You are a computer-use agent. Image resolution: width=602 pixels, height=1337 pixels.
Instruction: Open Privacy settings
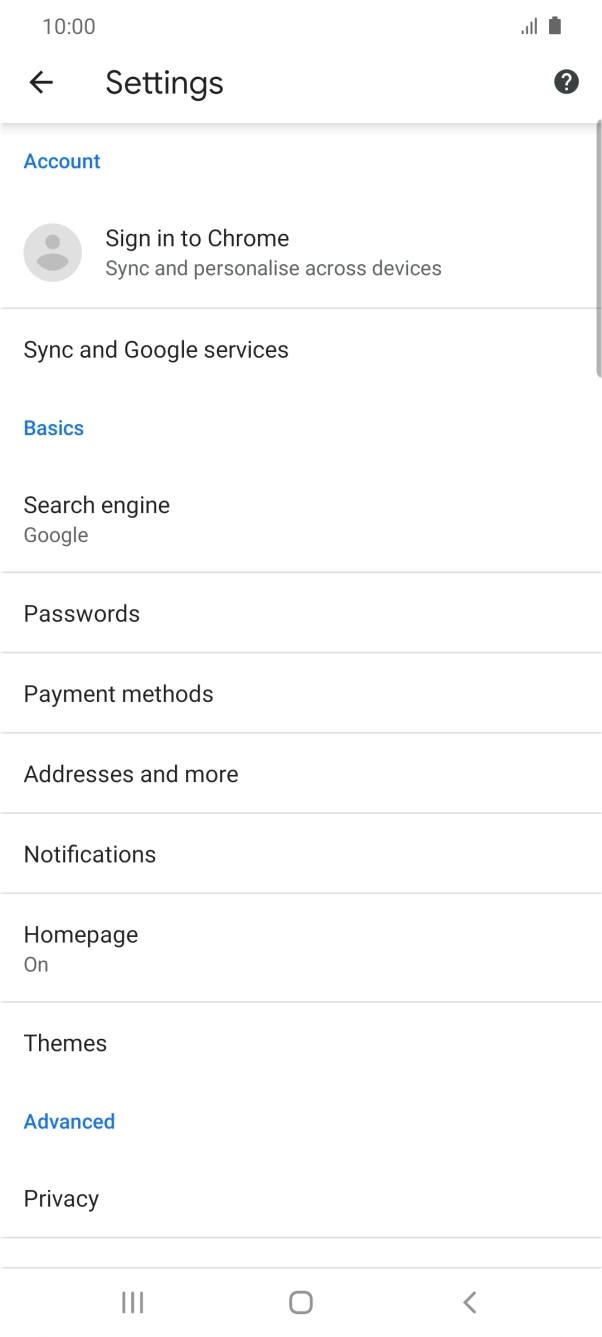(301, 1198)
